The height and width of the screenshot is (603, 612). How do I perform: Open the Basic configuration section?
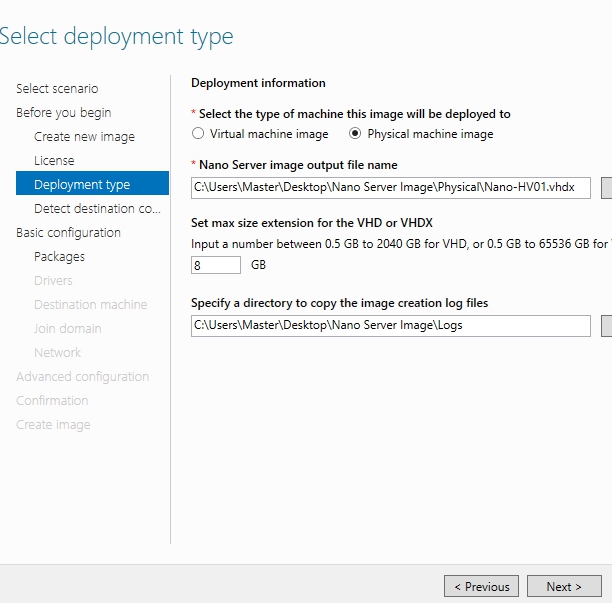click(x=68, y=233)
